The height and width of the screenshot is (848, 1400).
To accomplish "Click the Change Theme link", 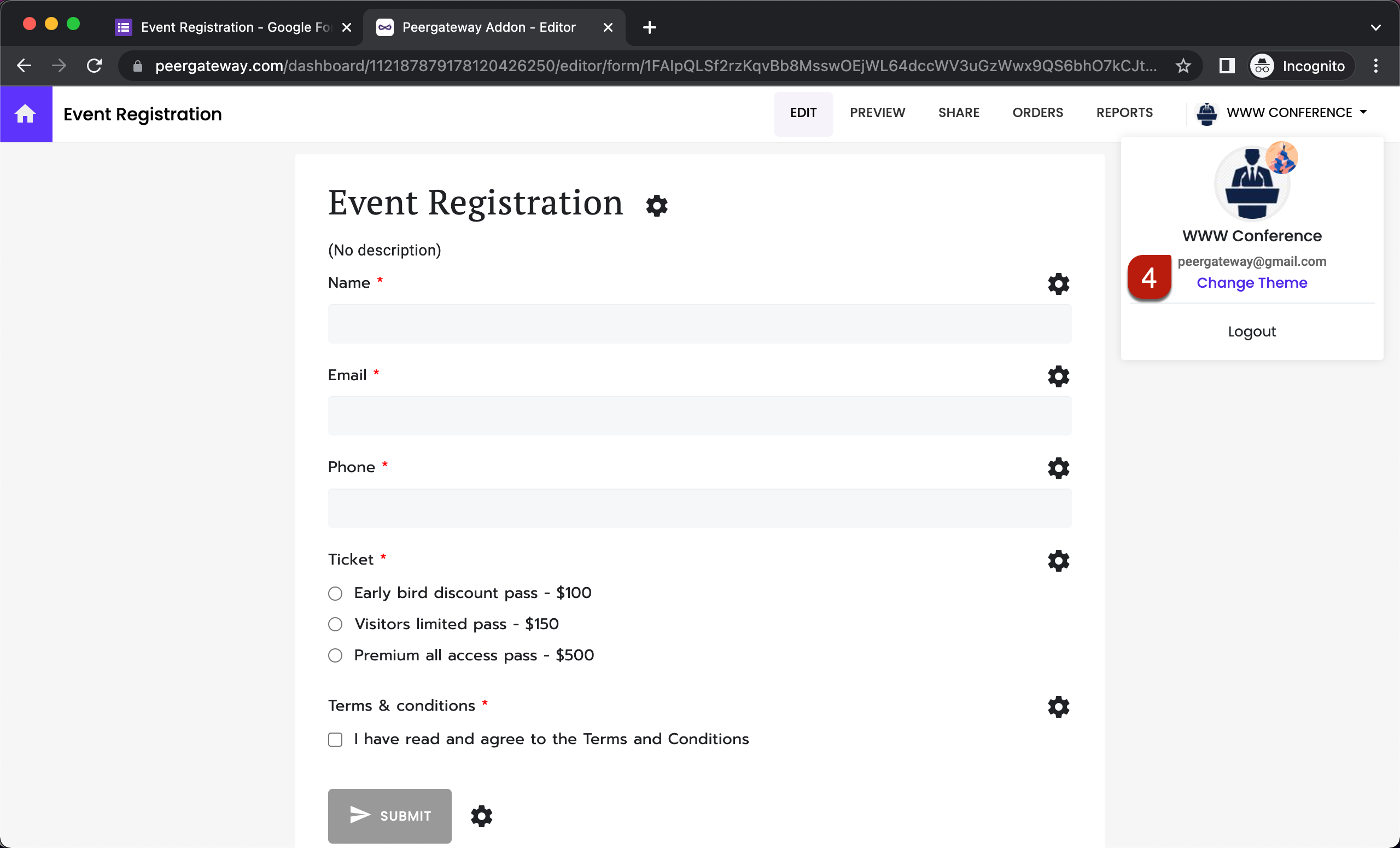I will click(1251, 282).
